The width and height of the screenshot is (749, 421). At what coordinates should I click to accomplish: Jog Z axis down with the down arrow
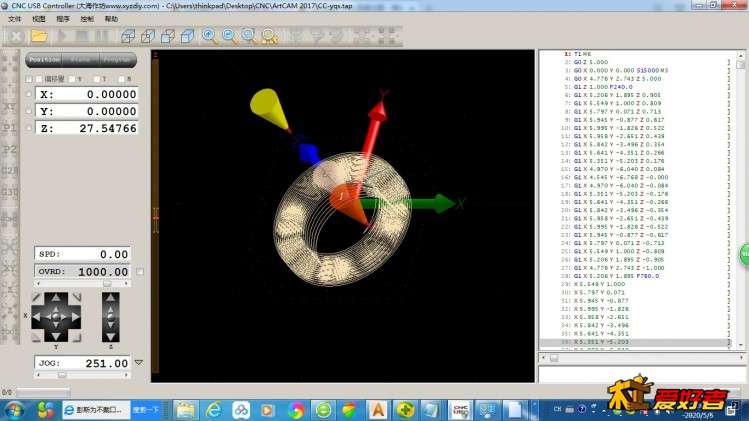[x=111, y=336]
